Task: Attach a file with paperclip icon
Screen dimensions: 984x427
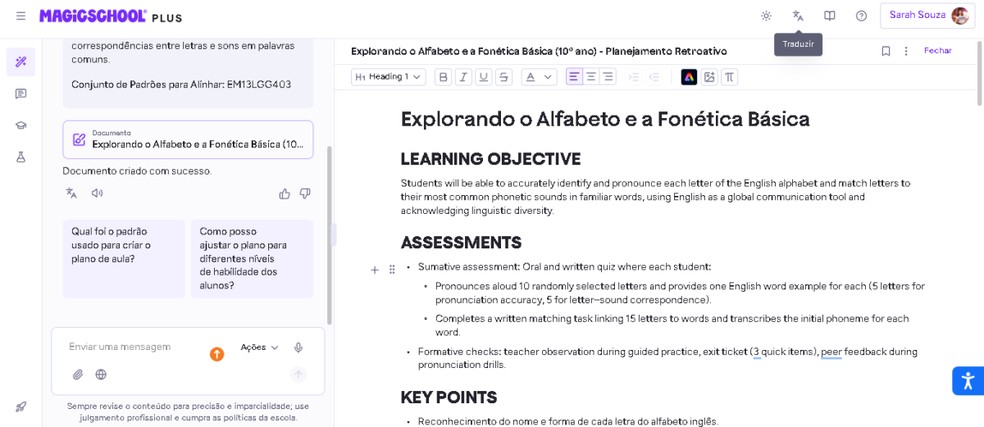Action: pos(78,374)
